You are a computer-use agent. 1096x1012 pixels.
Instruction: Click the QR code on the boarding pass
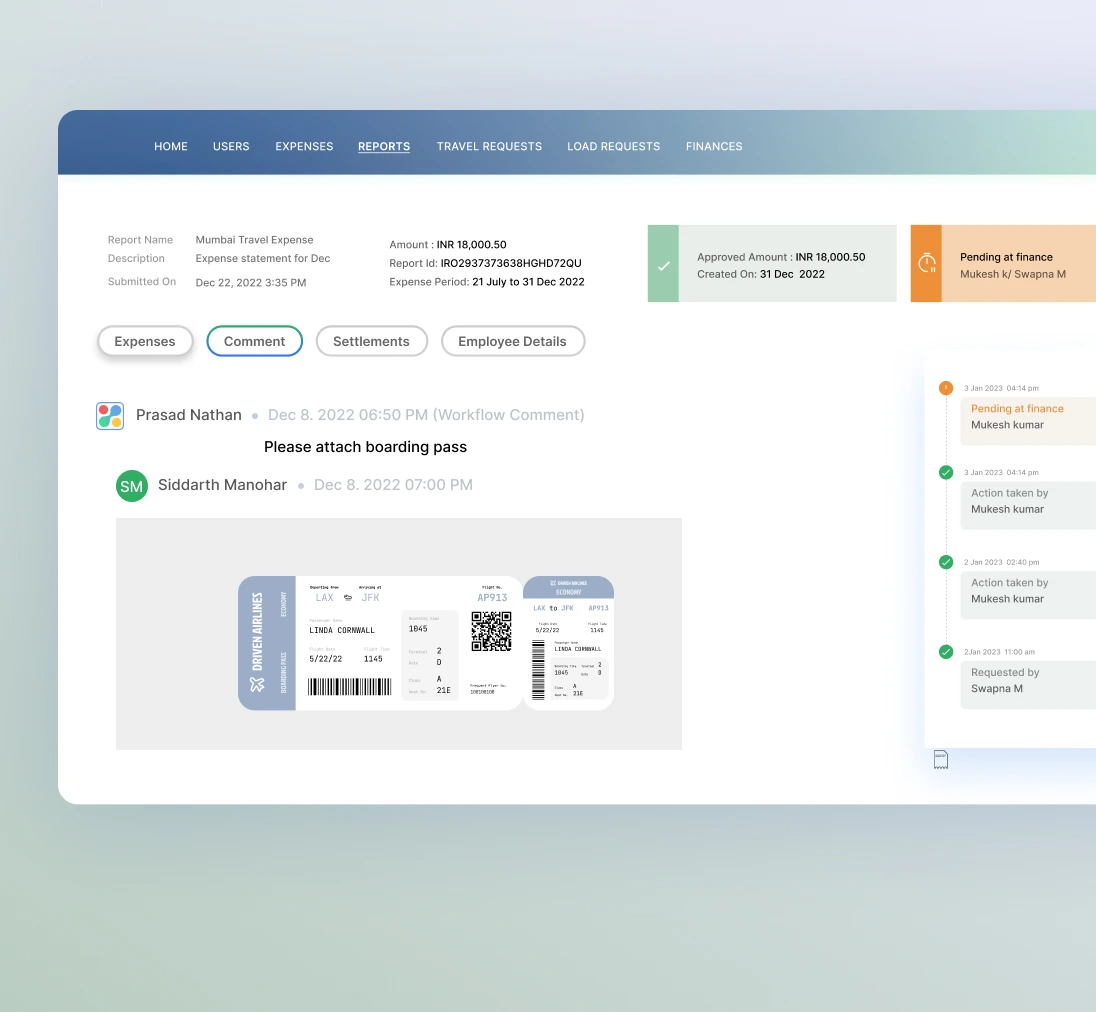pyautogui.click(x=491, y=633)
